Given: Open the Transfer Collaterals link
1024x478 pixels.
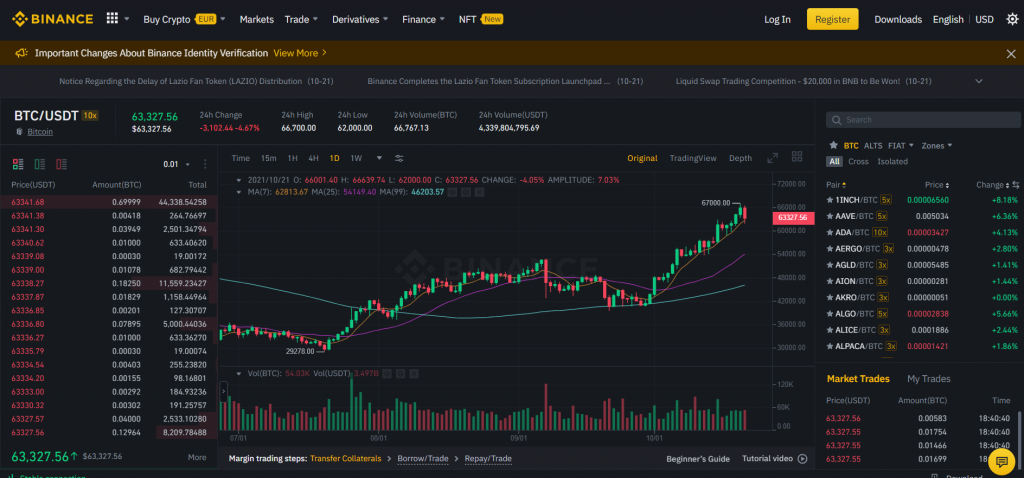Looking at the screenshot, I should pos(345,458).
